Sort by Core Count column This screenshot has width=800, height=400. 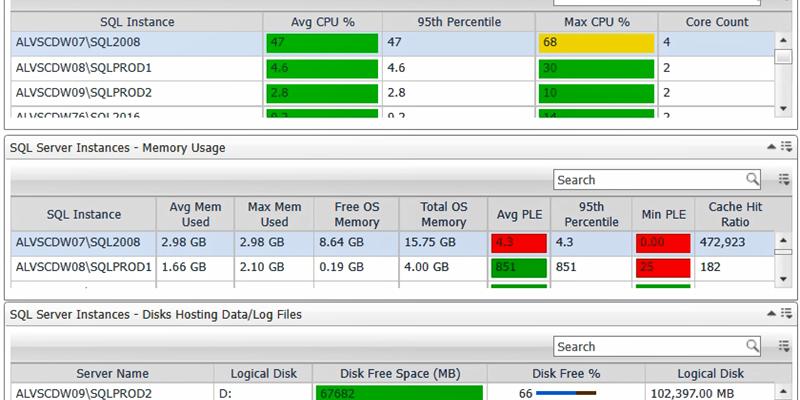click(717, 22)
